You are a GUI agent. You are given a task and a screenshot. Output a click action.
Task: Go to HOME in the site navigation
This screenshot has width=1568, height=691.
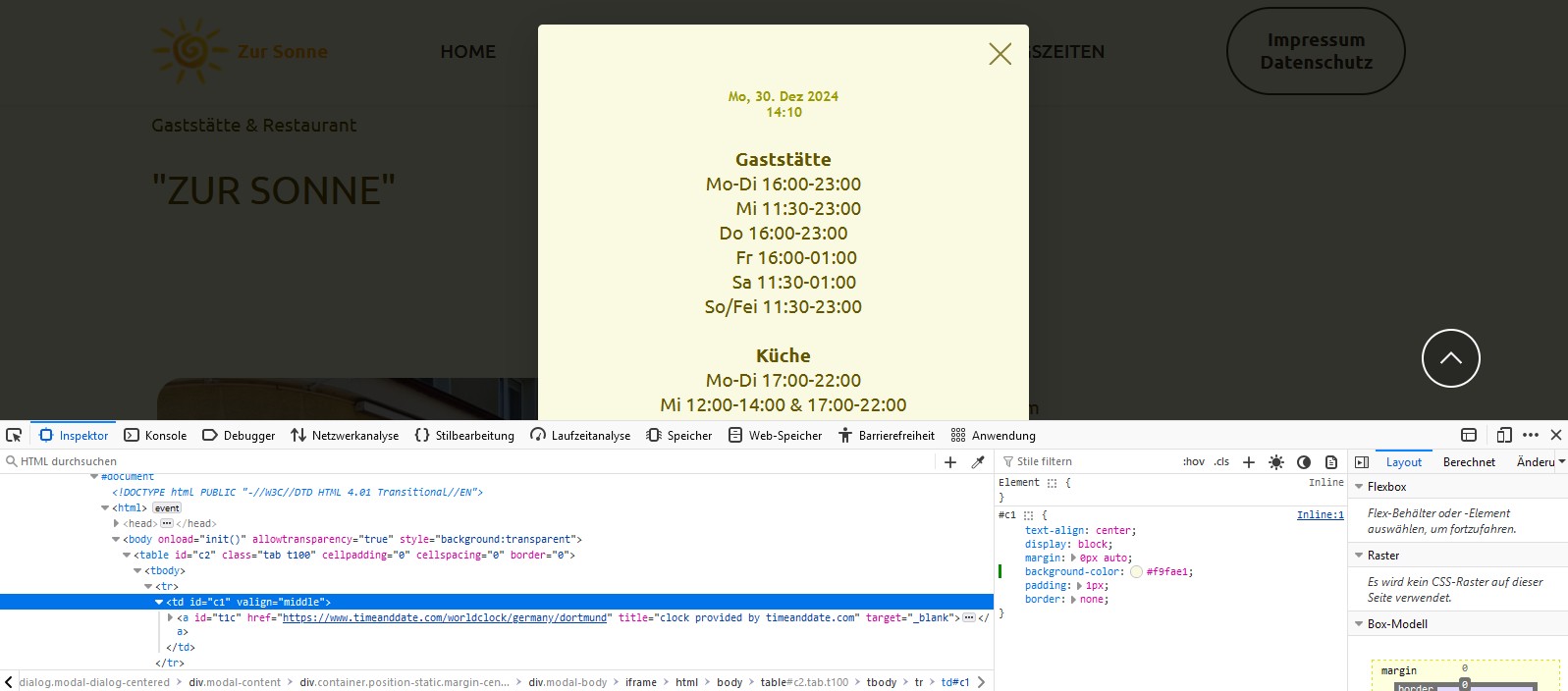coord(467,52)
